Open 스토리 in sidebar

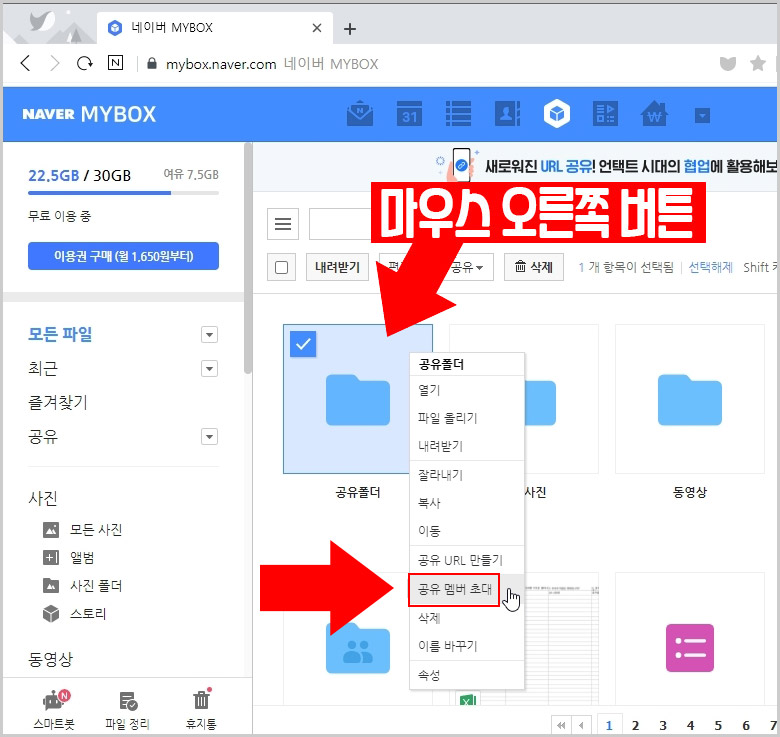coord(75,614)
